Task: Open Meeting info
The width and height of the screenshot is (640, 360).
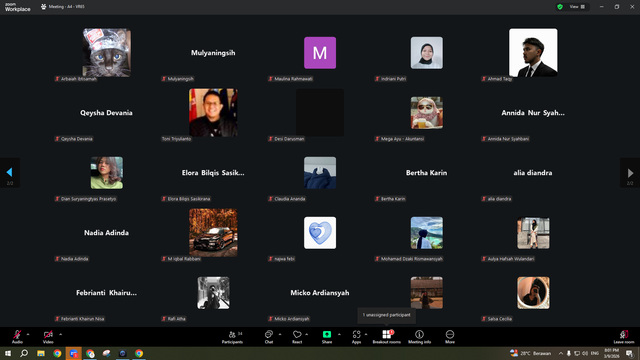Action: tap(419, 337)
